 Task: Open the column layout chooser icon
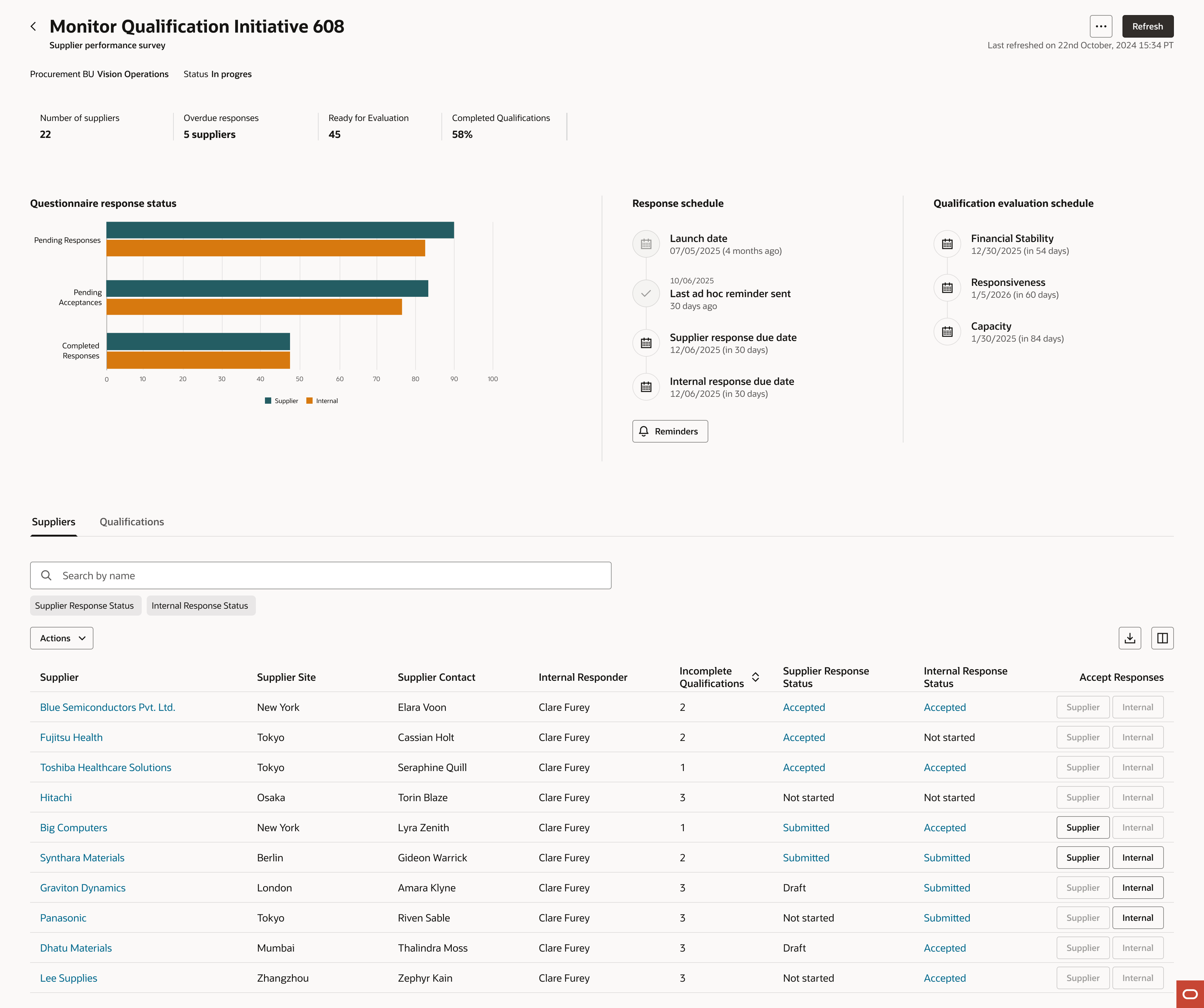[1162, 638]
